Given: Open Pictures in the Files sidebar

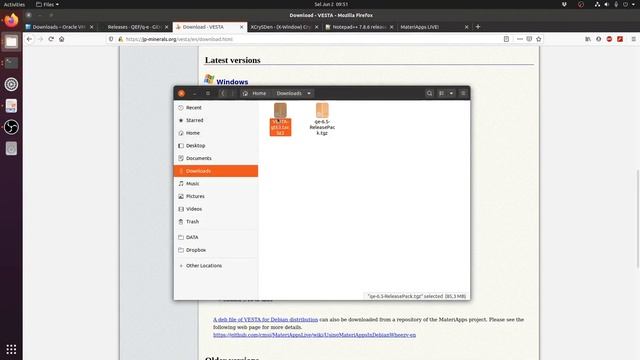Looking at the screenshot, I should point(216,196).
